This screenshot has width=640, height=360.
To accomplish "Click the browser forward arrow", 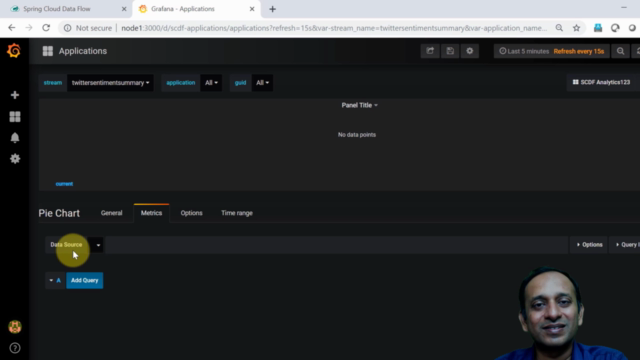I will click(29, 28).
